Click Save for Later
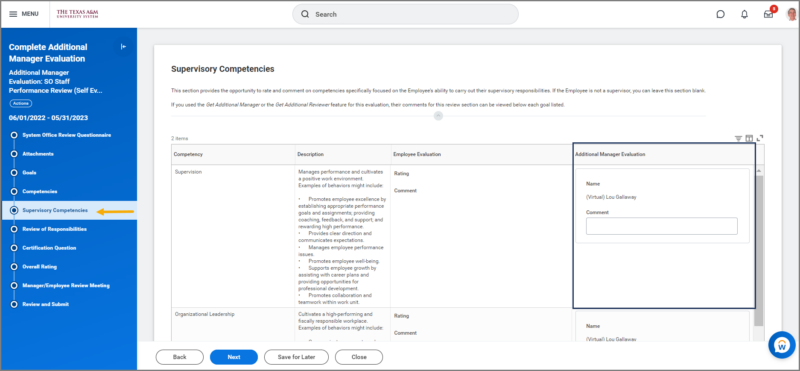The height and width of the screenshot is (371, 800). pyautogui.click(x=296, y=357)
